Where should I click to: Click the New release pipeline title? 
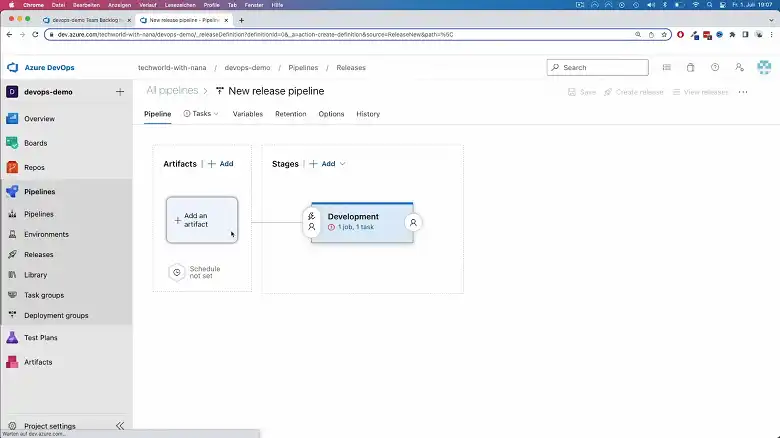pyautogui.click(x=276, y=91)
